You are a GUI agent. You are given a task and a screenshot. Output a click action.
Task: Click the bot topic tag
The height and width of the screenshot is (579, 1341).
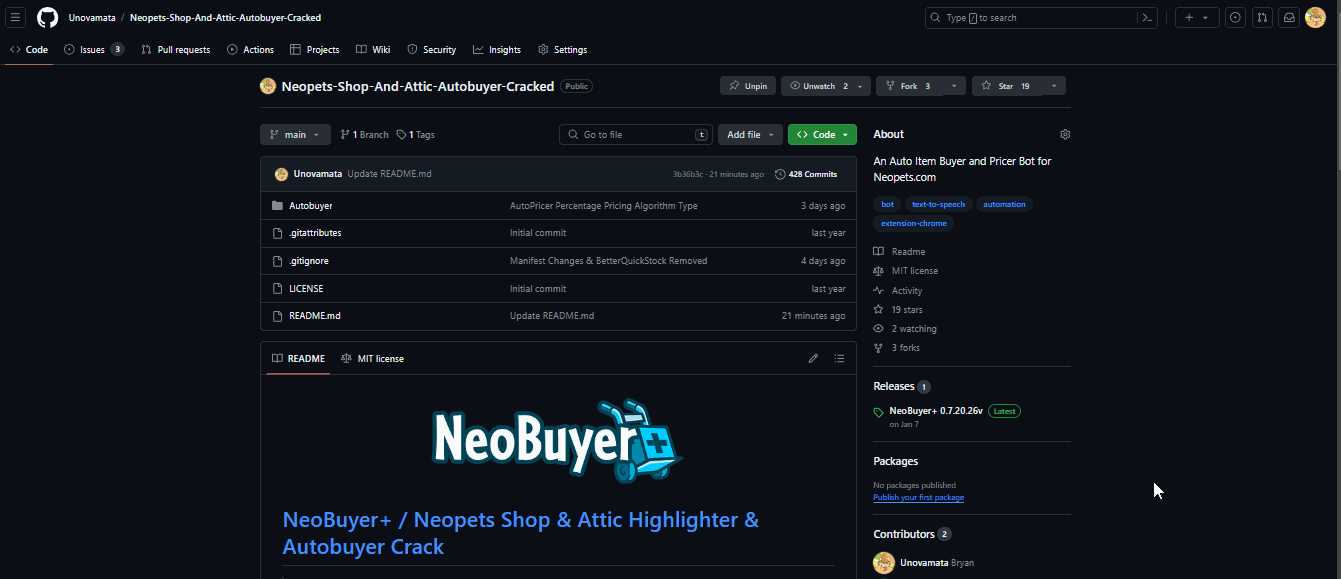coord(887,204)
